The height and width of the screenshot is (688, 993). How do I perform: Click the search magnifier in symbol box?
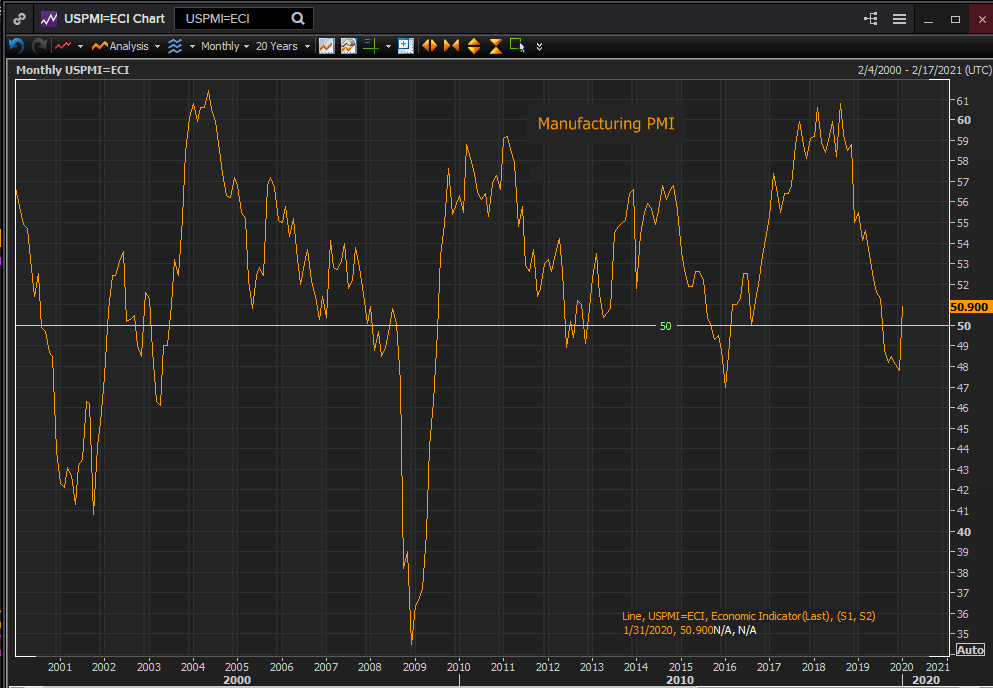click(298, 18)
